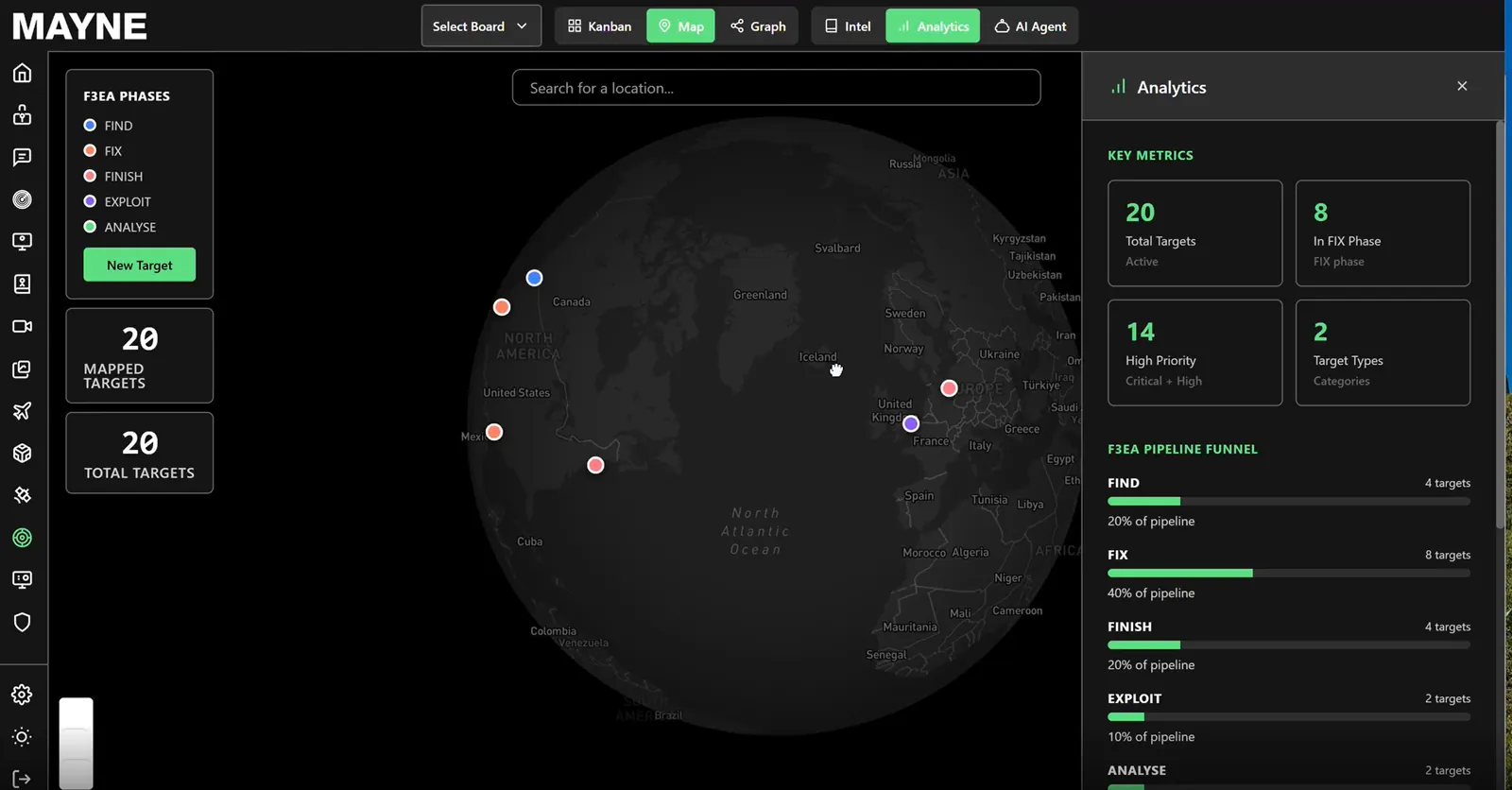Viewport: 1512px width, 790px height.
Task: Open the Intel tab
Action: pyautogui.click(x=848, y=26)
